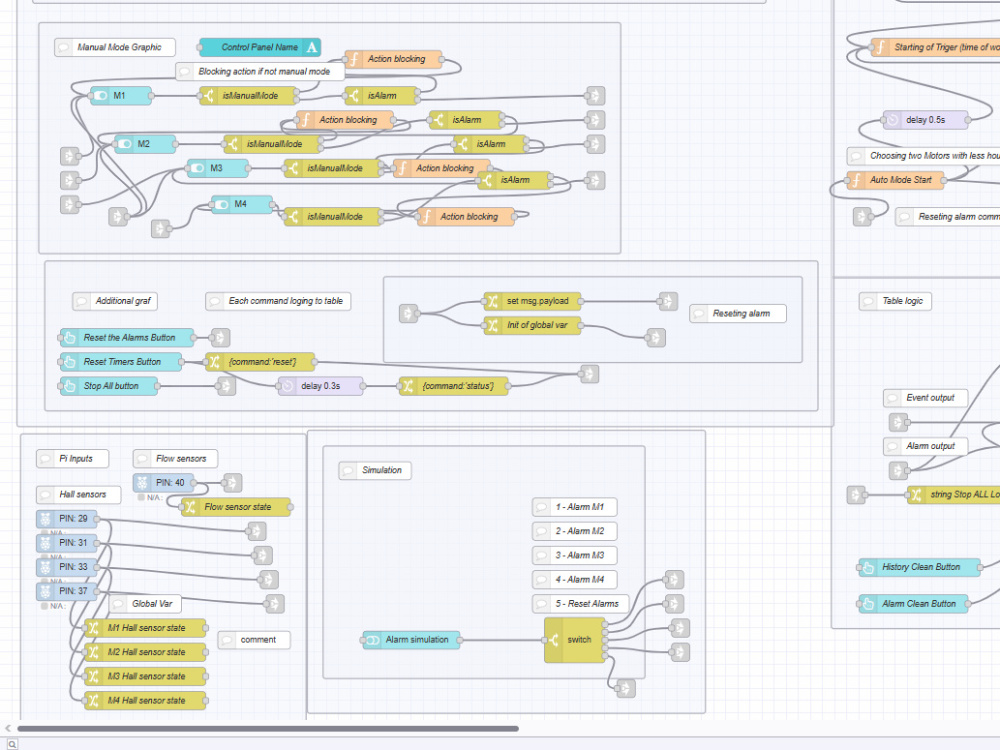Image resolution: width=1000 pixels, height=750 pixels.
Task: Select the 3 - Alarm M3 comment
Action: [575, 555]
